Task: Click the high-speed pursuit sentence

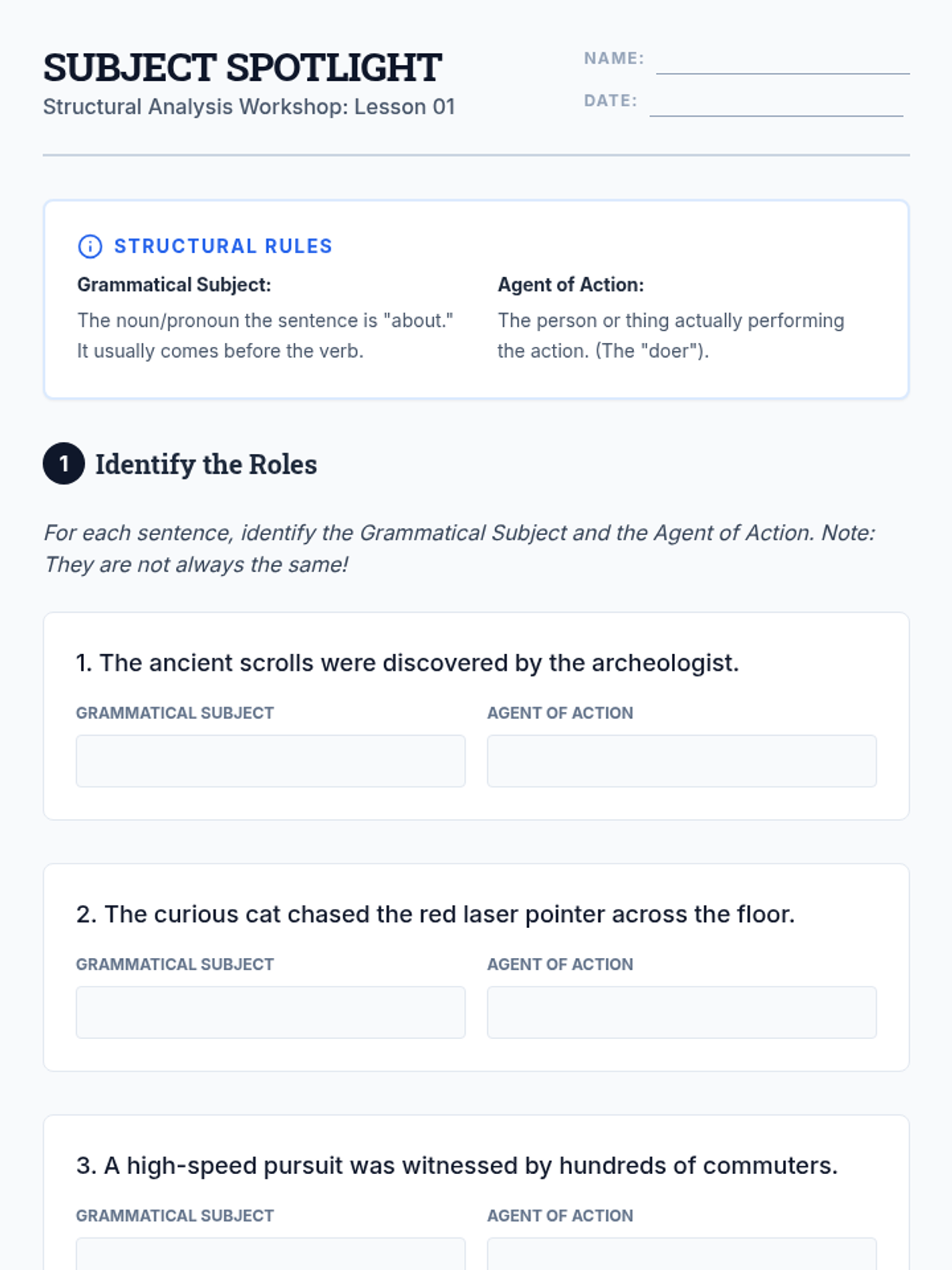Action: tap(456, 1165)
